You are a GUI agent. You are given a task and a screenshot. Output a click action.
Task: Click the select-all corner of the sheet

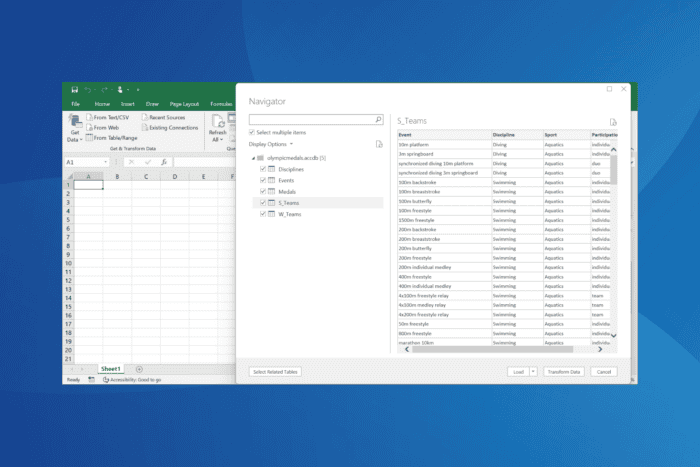point(69,176)
